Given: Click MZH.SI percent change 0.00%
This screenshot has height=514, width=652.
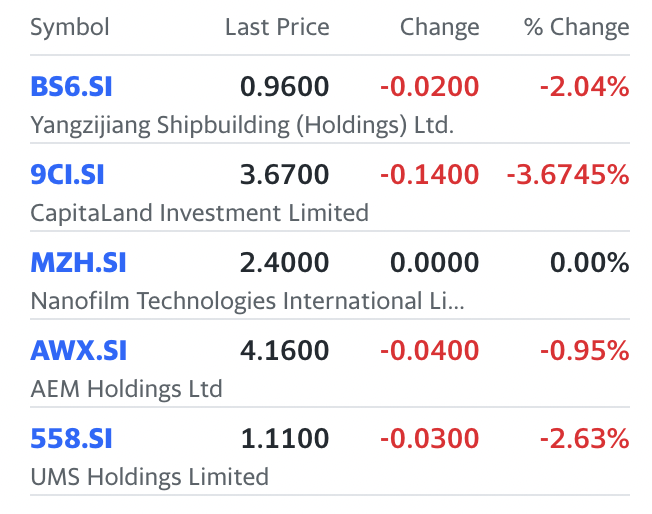Looking at the screenshot, I should [589, 263].
